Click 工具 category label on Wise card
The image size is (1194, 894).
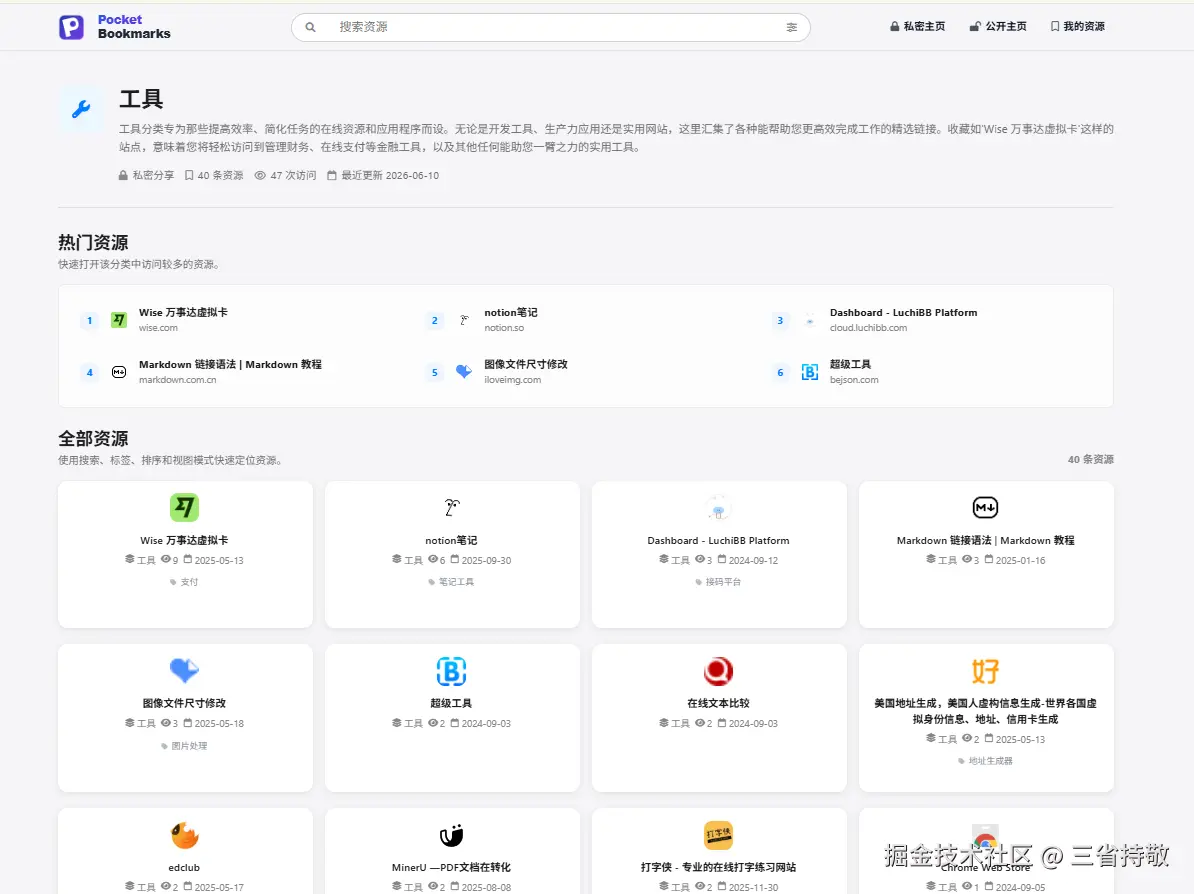pos(140,560)
